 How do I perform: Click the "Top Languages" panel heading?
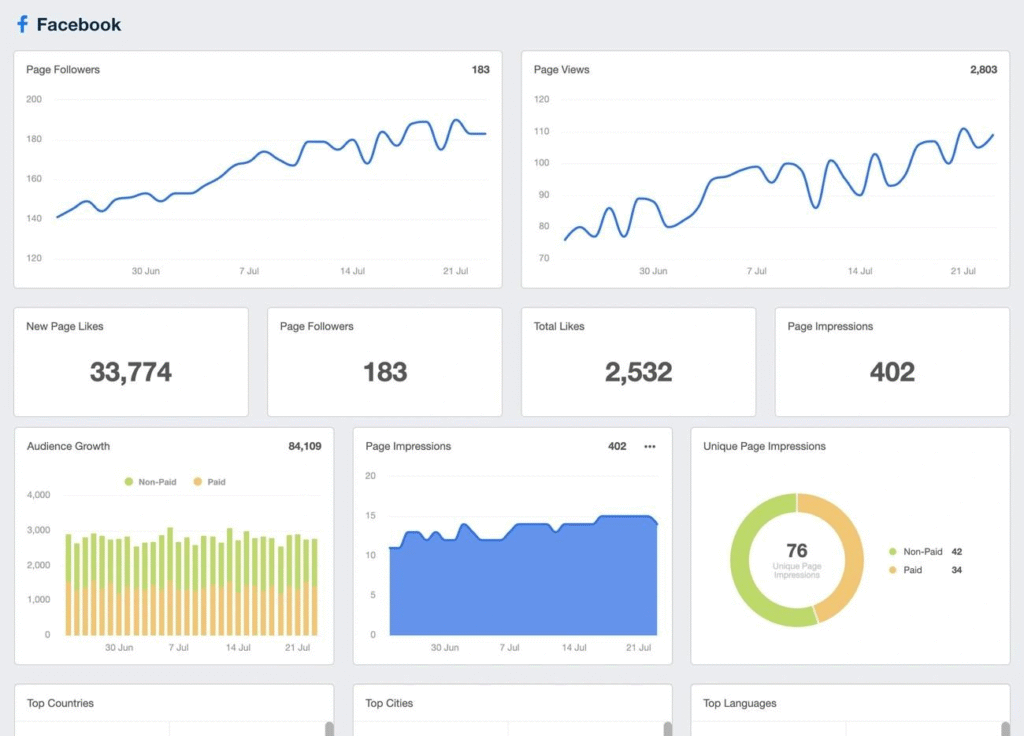[x=740, y=703]
